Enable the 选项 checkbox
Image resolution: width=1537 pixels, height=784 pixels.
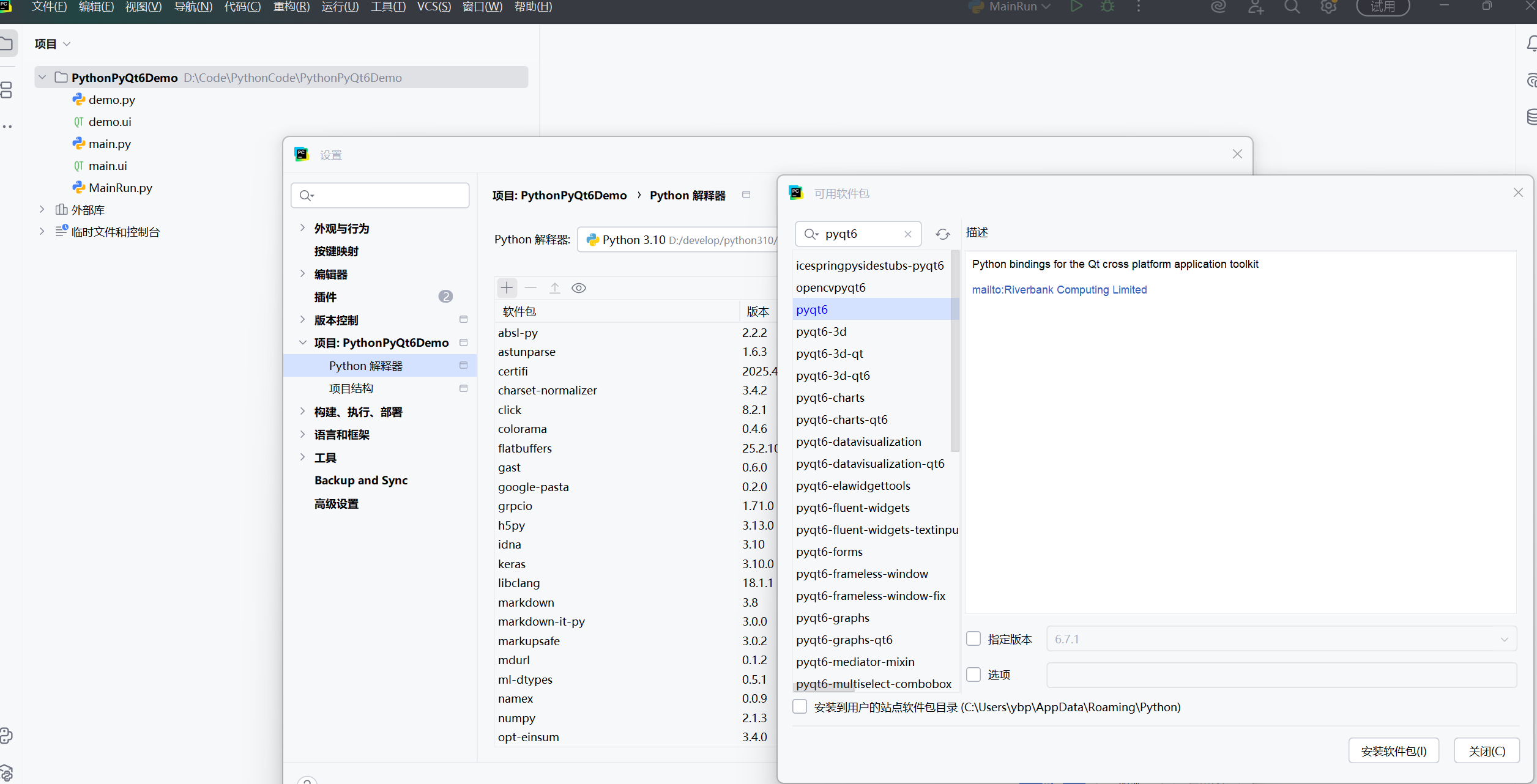coord(973,675)
